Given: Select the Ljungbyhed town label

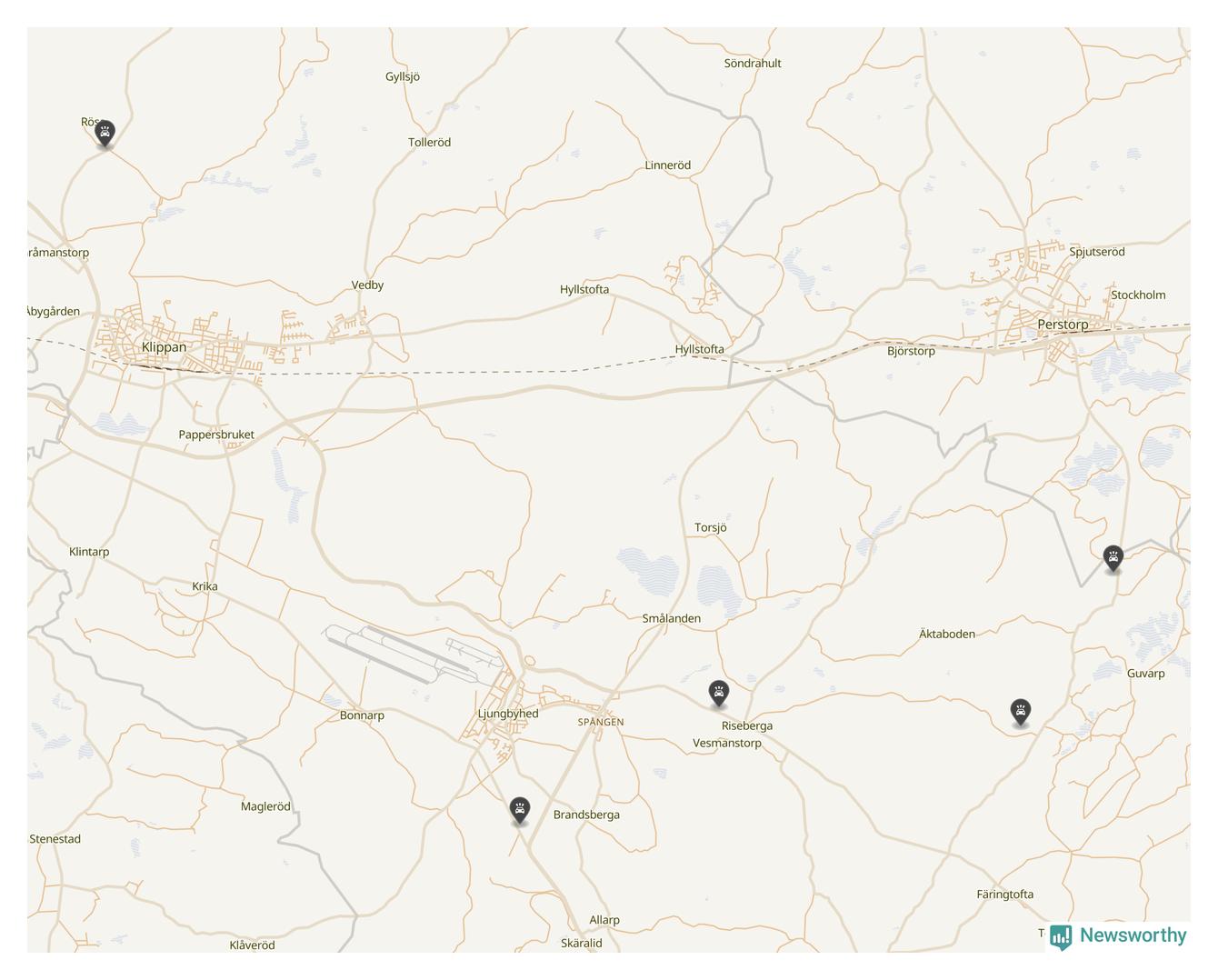Looking at the screenshot, I should (x=508, y=714).
